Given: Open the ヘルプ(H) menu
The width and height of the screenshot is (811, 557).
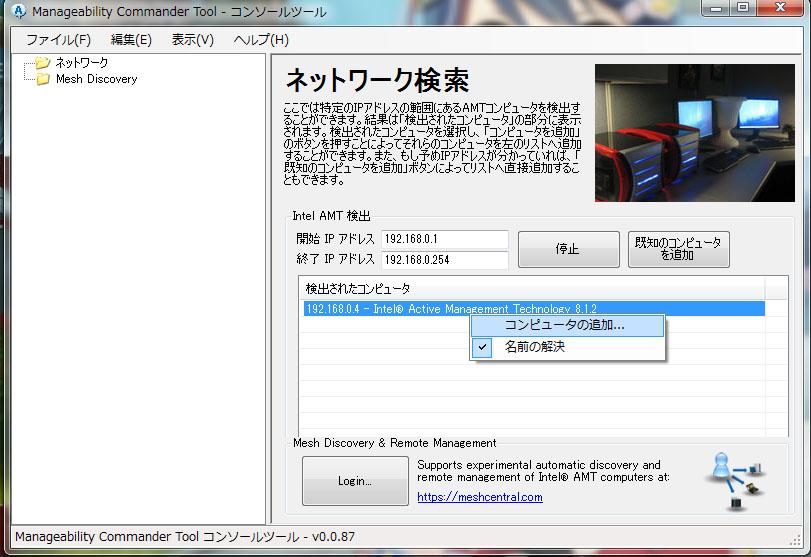Looking at the screenshot, I should click(x=261, y=40).
